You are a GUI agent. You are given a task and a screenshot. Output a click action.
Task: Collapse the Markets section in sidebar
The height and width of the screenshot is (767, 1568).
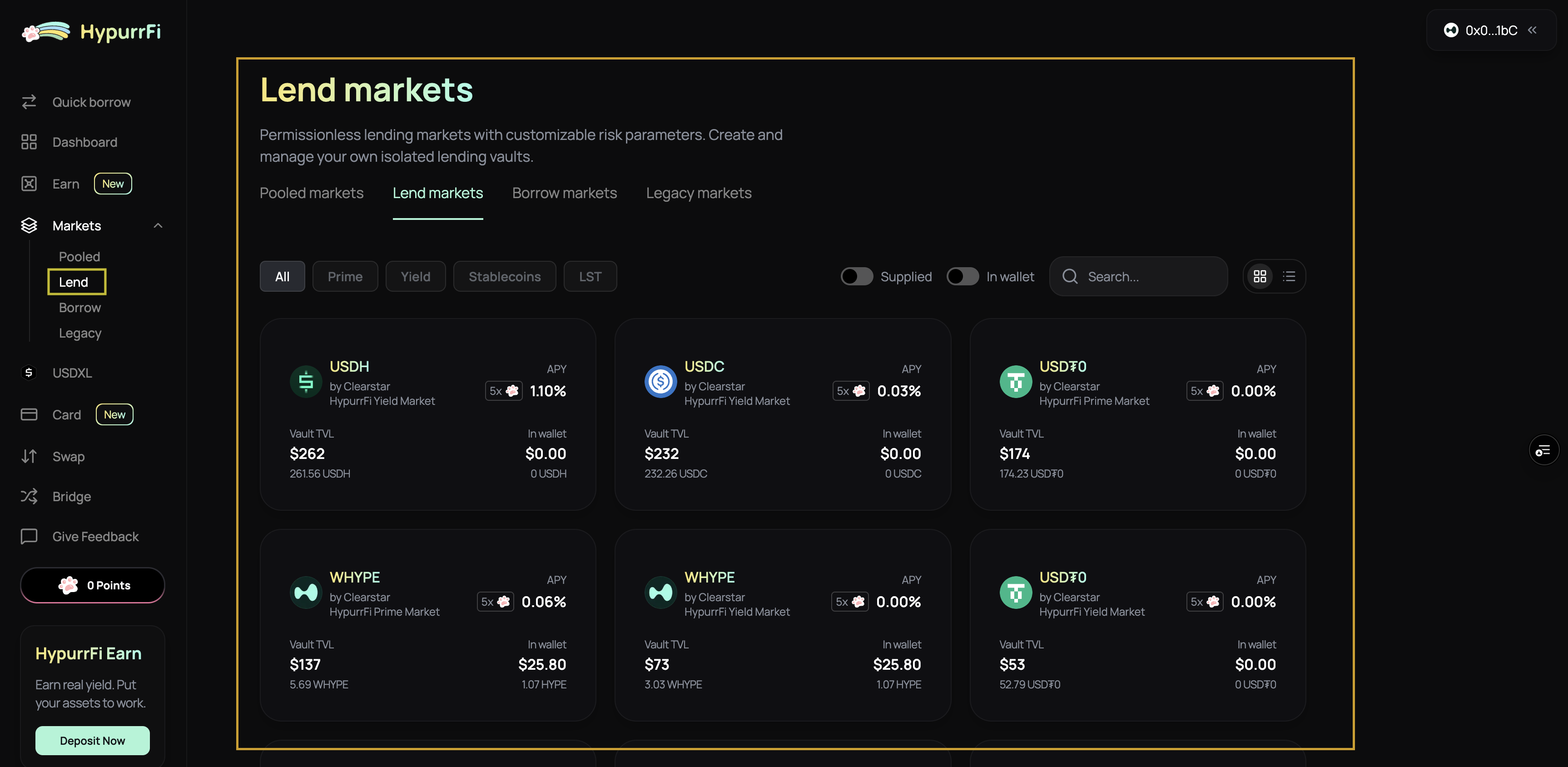point(158,225)
